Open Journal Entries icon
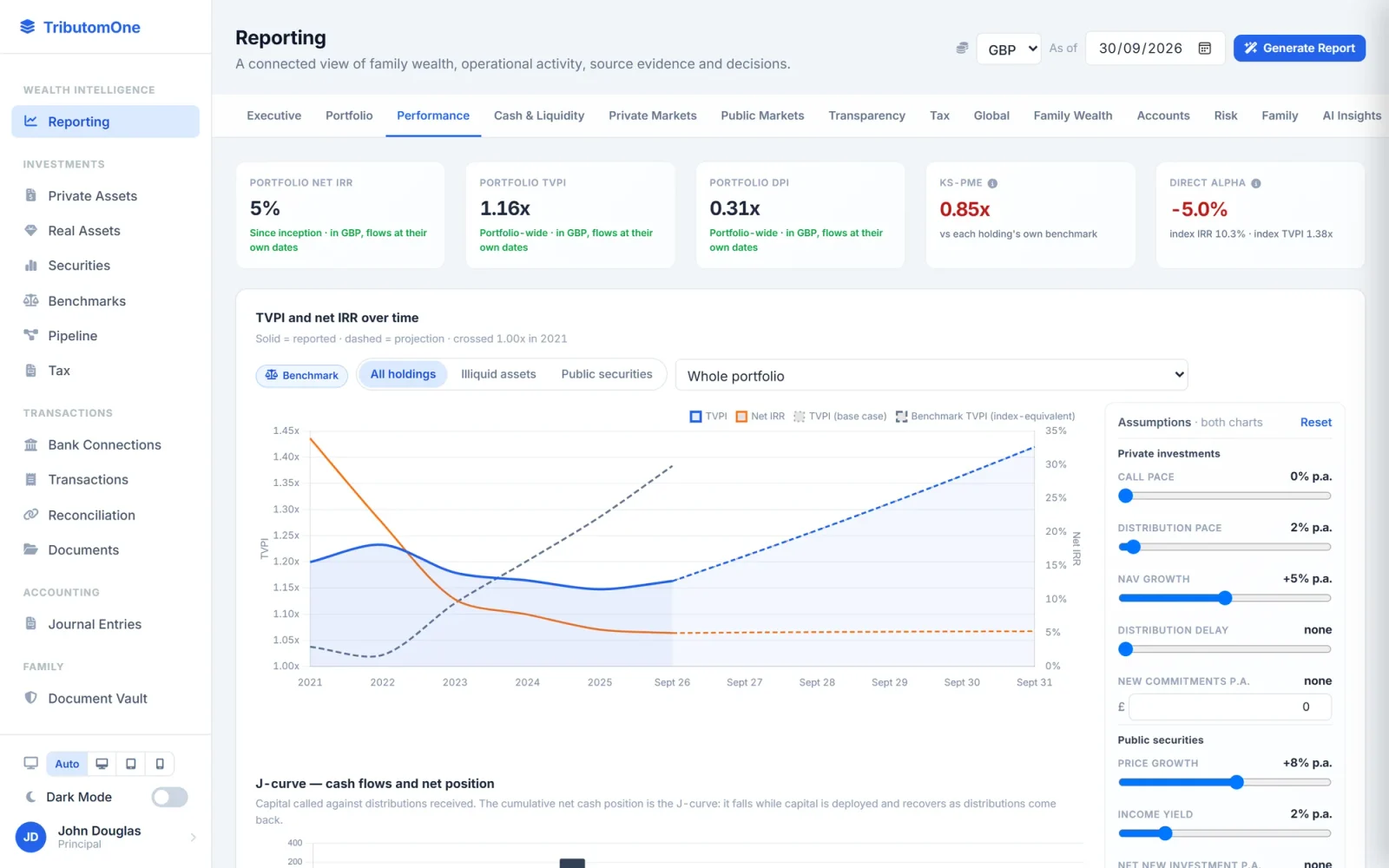1389x868 pixels. [31, 623]
